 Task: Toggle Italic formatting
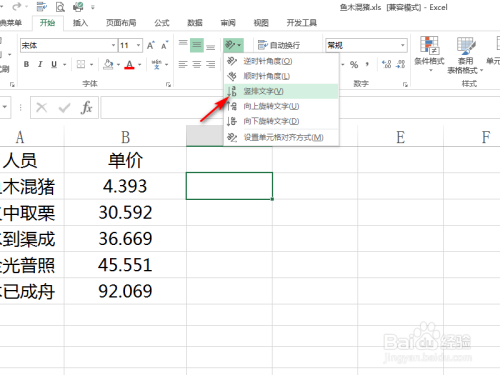pyautogui.click(x=40, y=64)
